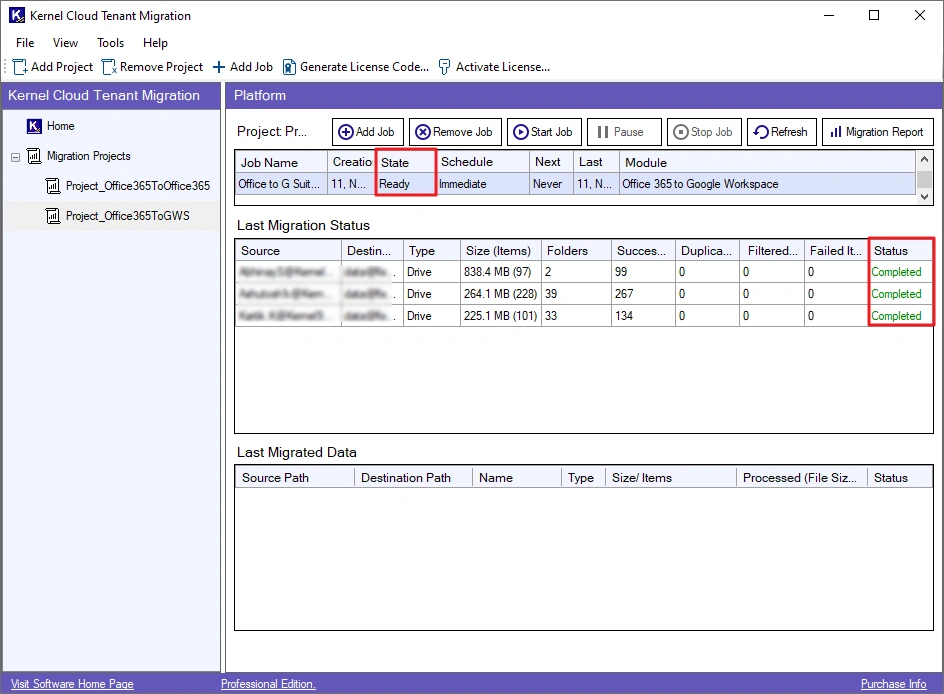The width and height of the screenshot is (944, 694).
Task: Click Generate License Code toolbar item
Action: click(x=355, y=67)
